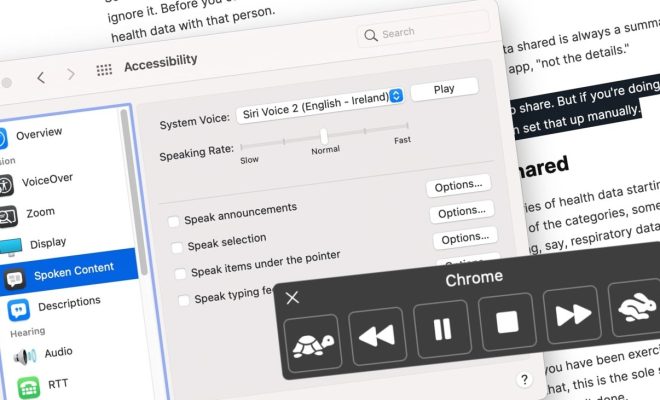Enable the Speak selection checkbox
The width and height of the screenshot is (660, 400).
click(177, 248)
